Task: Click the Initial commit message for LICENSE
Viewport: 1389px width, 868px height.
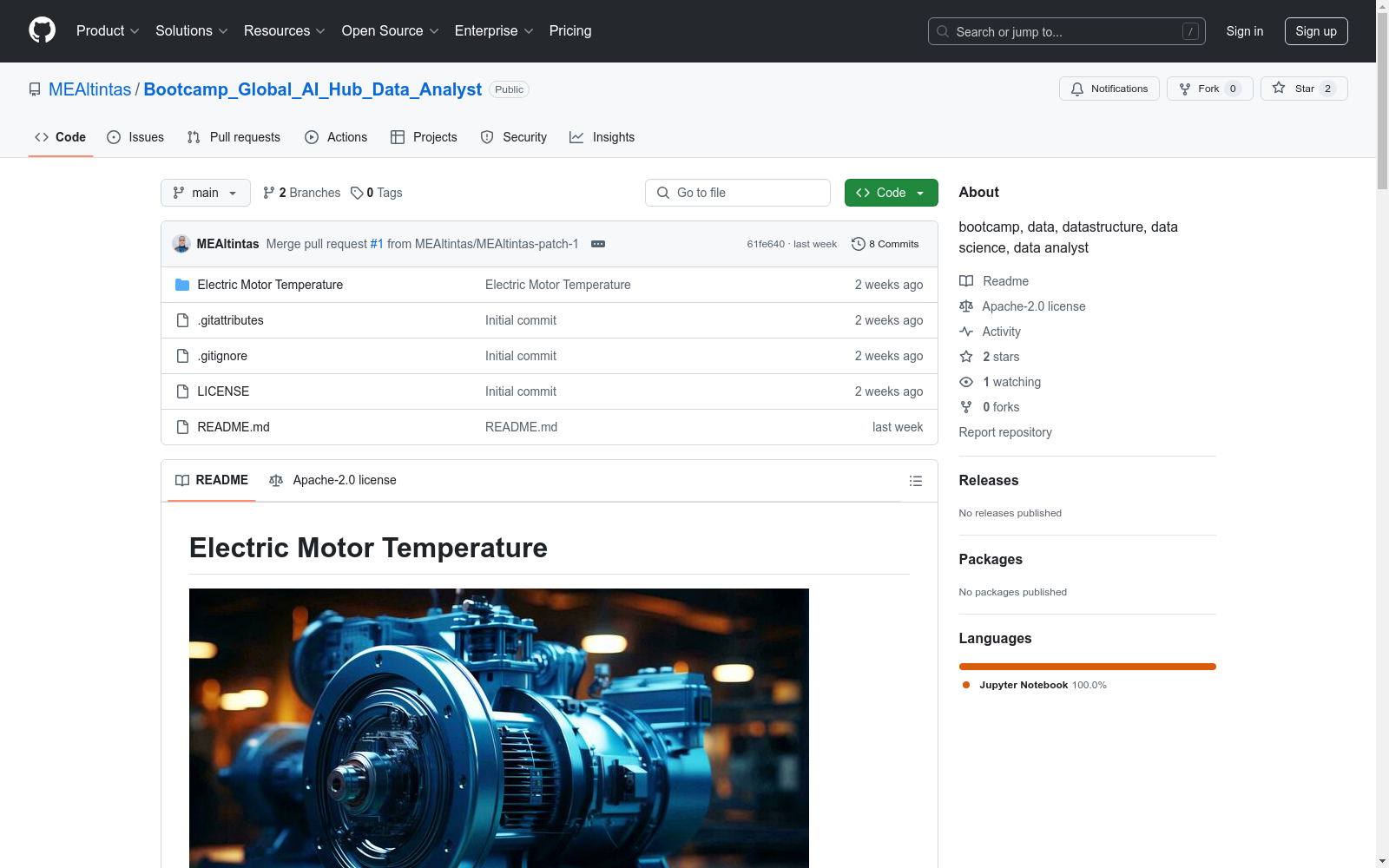Action: click(521, 391)
